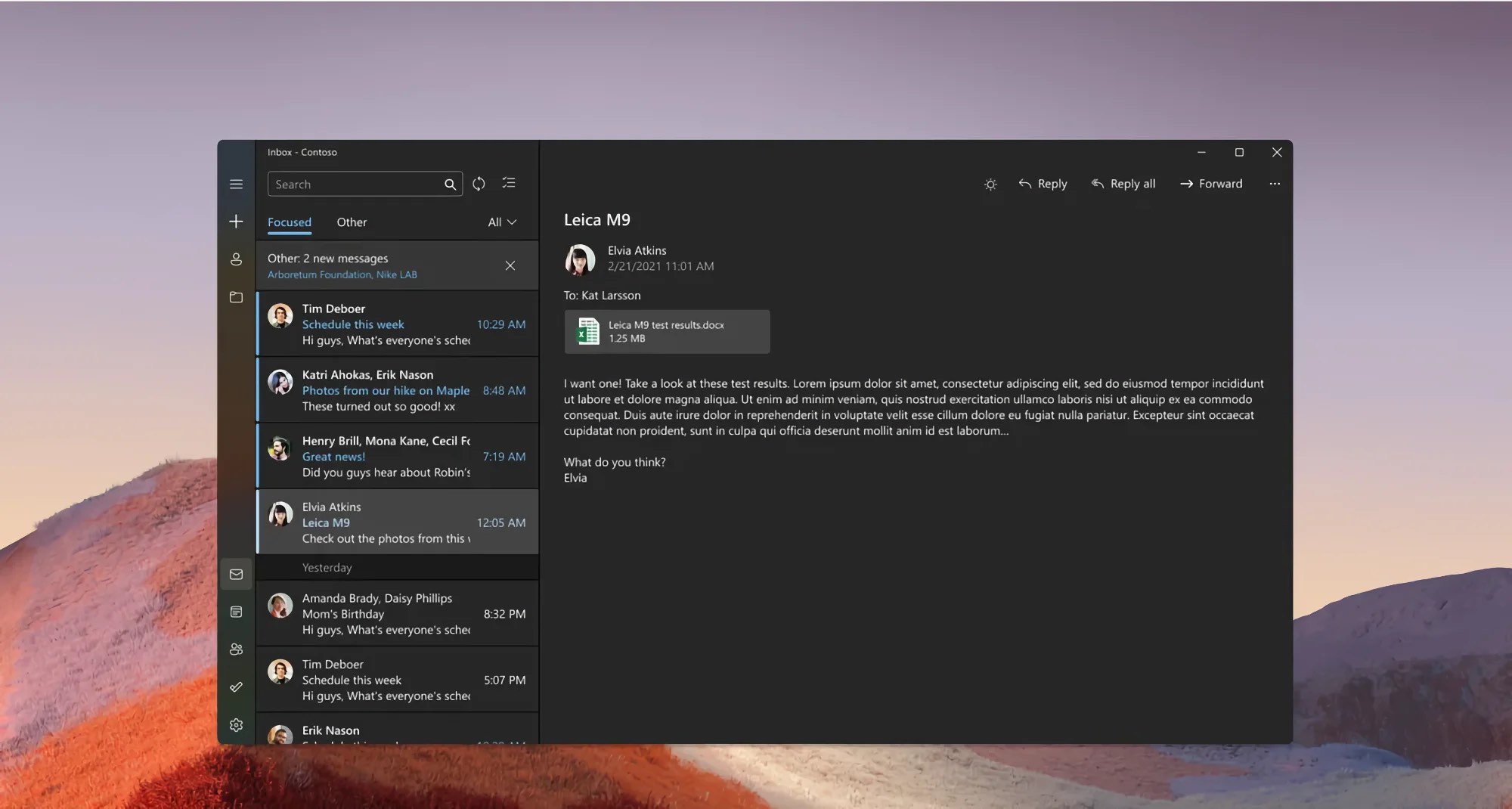The width and height of the screenshot is (1512, 809).
Task: Click Reply all on the Leica M9 email
Action: click(1123, 184)
